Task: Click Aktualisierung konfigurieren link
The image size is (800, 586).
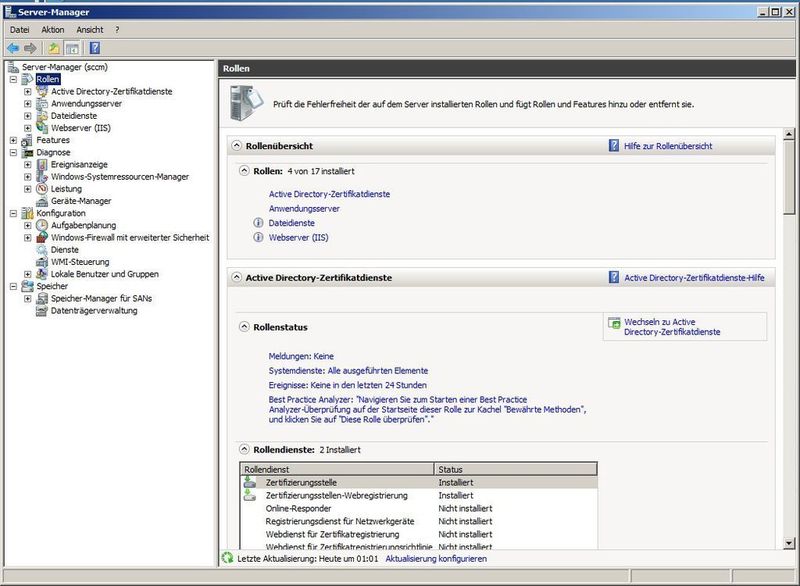Action: click(436, 558)
